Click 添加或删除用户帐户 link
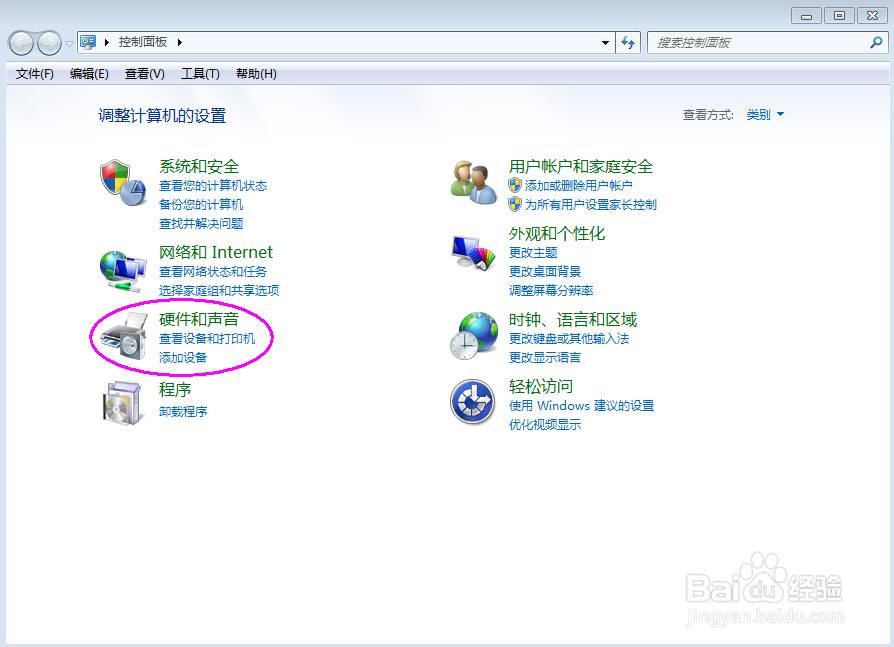The width and height of the screenshot is (894, 647). (579, 185)
